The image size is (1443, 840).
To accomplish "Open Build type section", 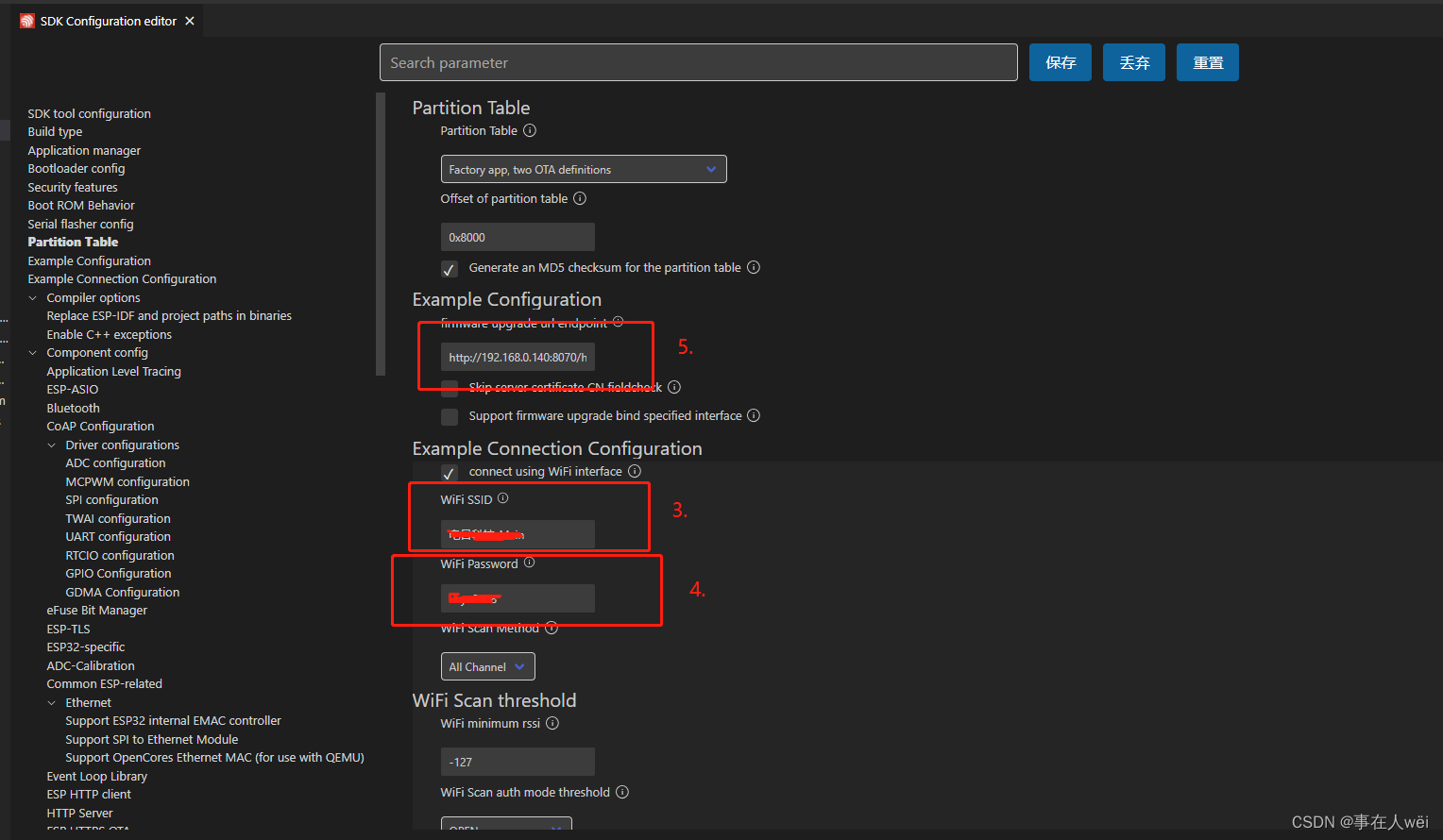I will (x=55, y=131).
